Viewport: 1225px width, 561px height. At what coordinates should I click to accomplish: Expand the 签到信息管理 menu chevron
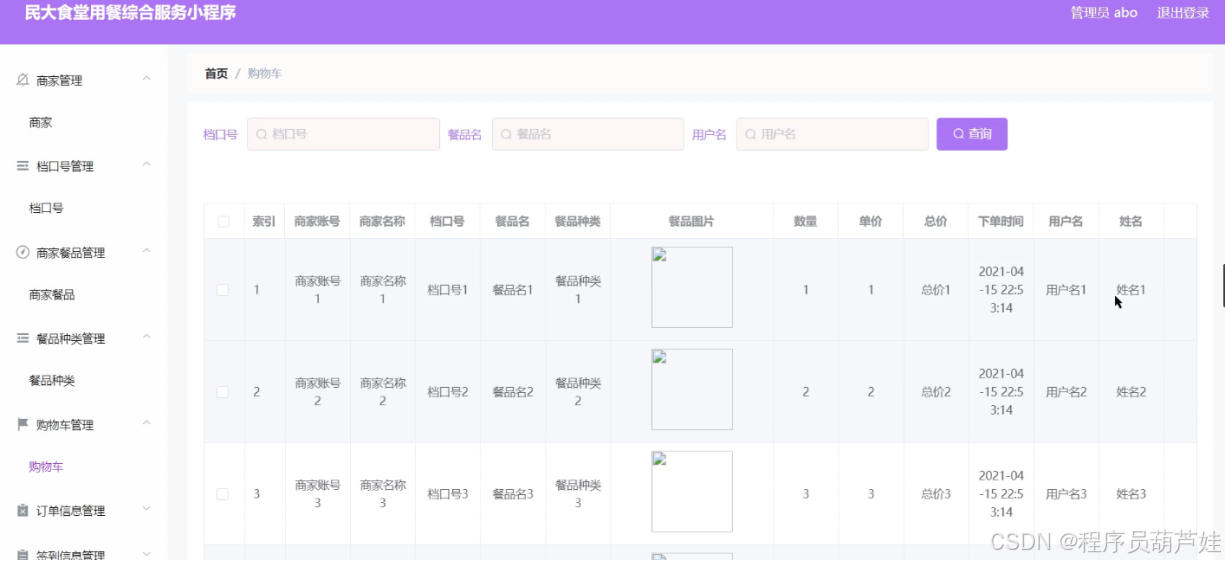147,553
